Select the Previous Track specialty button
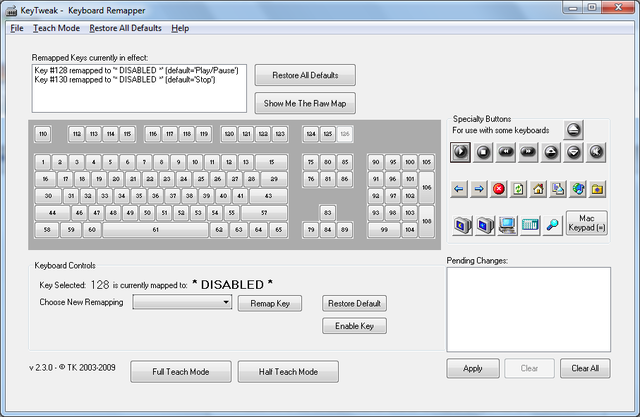 point(505,152)
